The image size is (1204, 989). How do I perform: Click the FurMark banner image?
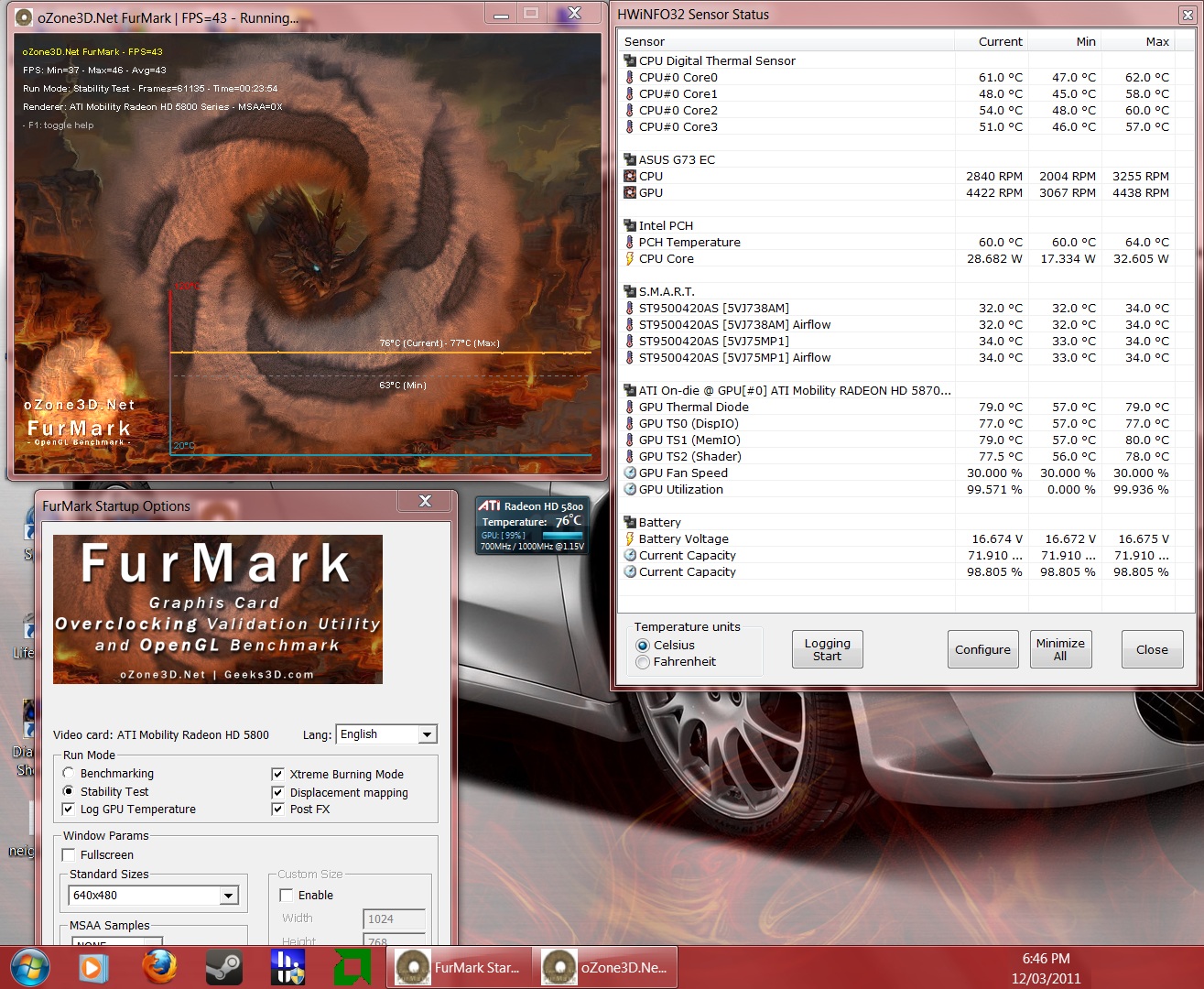click(218, 609)
